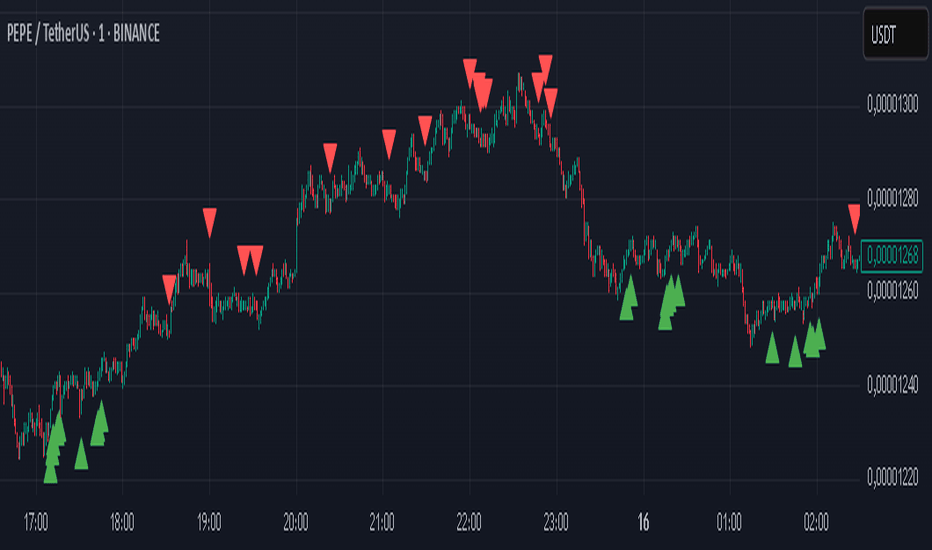Click the 18:00 time axis label

[122, 523]
